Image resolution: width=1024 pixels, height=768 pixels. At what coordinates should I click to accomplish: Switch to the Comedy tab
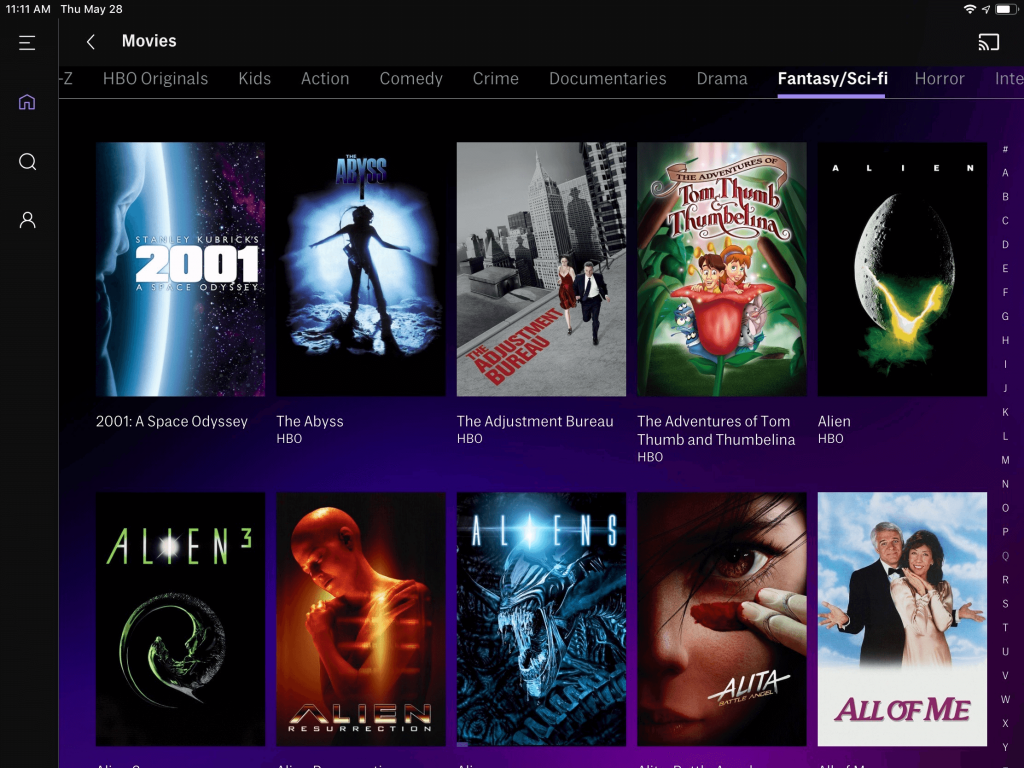pyautogui.click(x=411, y=79)
